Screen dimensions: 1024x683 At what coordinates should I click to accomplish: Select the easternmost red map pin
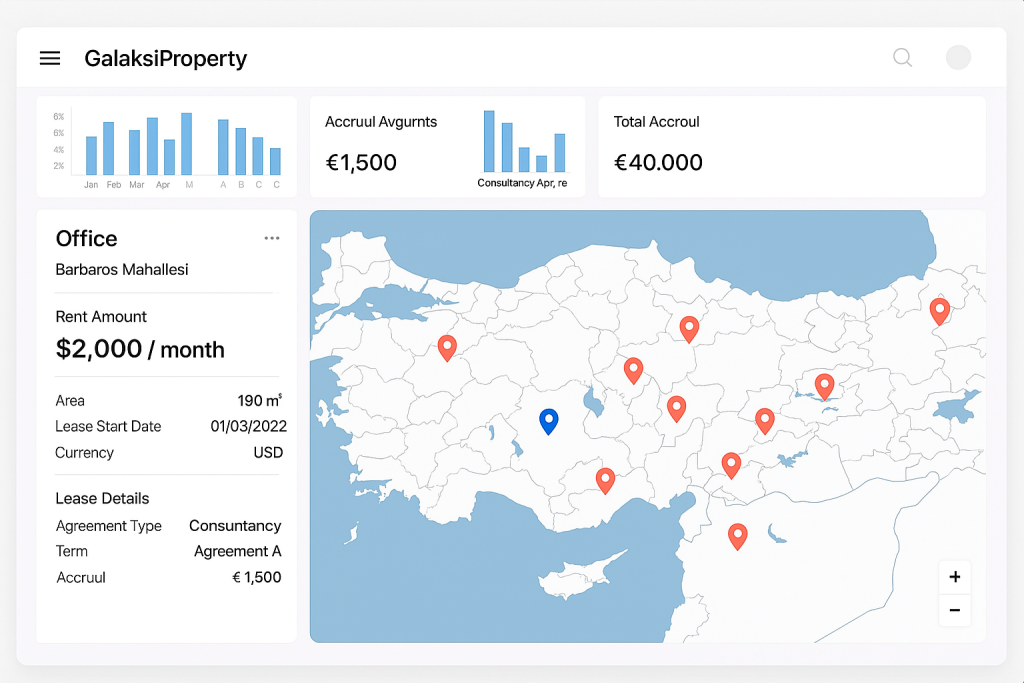coord(939,310)
